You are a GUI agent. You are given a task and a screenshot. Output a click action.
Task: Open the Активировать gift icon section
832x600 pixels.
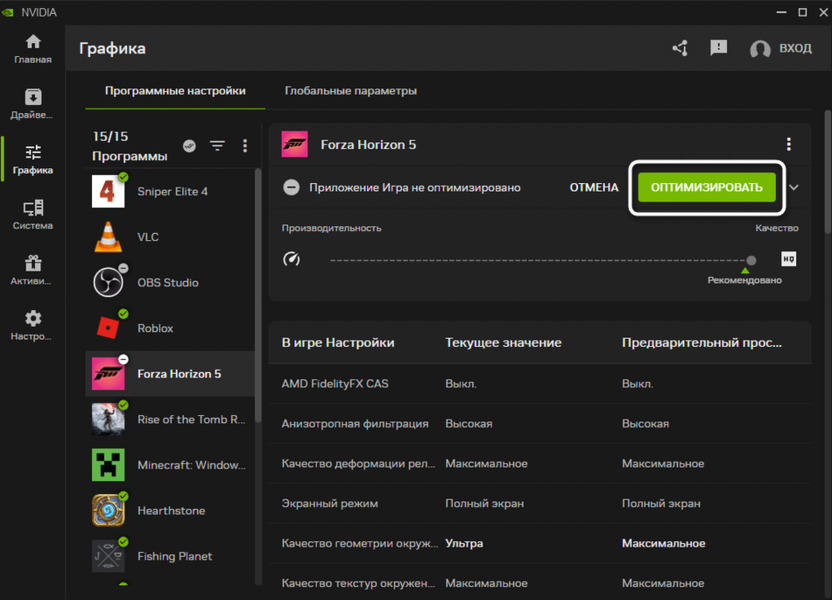pos(33,271)
